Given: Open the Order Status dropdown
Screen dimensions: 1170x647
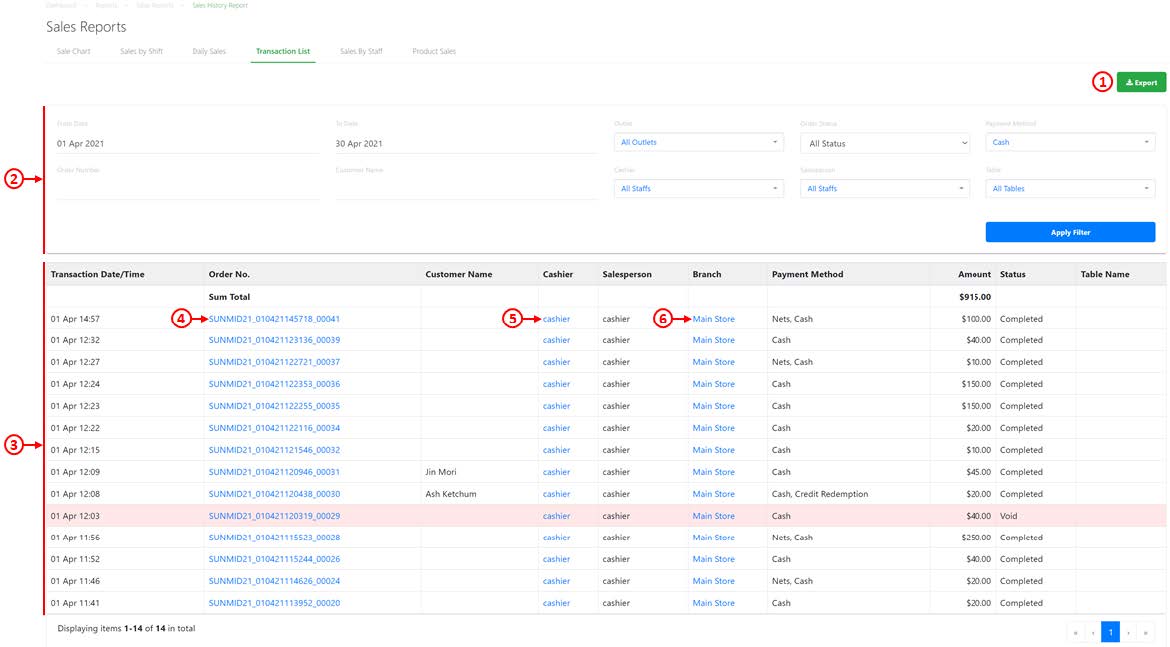Looking at the screenshot, I should click(x=884, y=142).
